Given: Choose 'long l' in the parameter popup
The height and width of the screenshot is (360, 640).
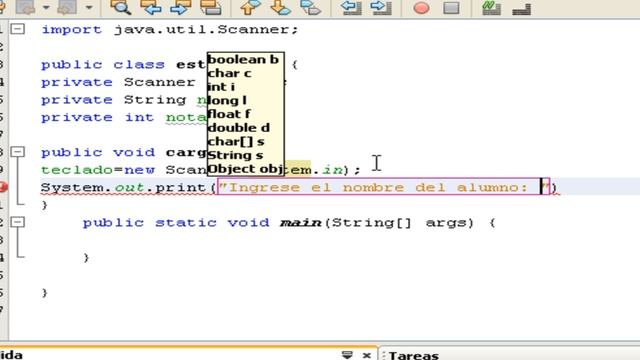Looking at the screenshot, I should tap(227, 100).
